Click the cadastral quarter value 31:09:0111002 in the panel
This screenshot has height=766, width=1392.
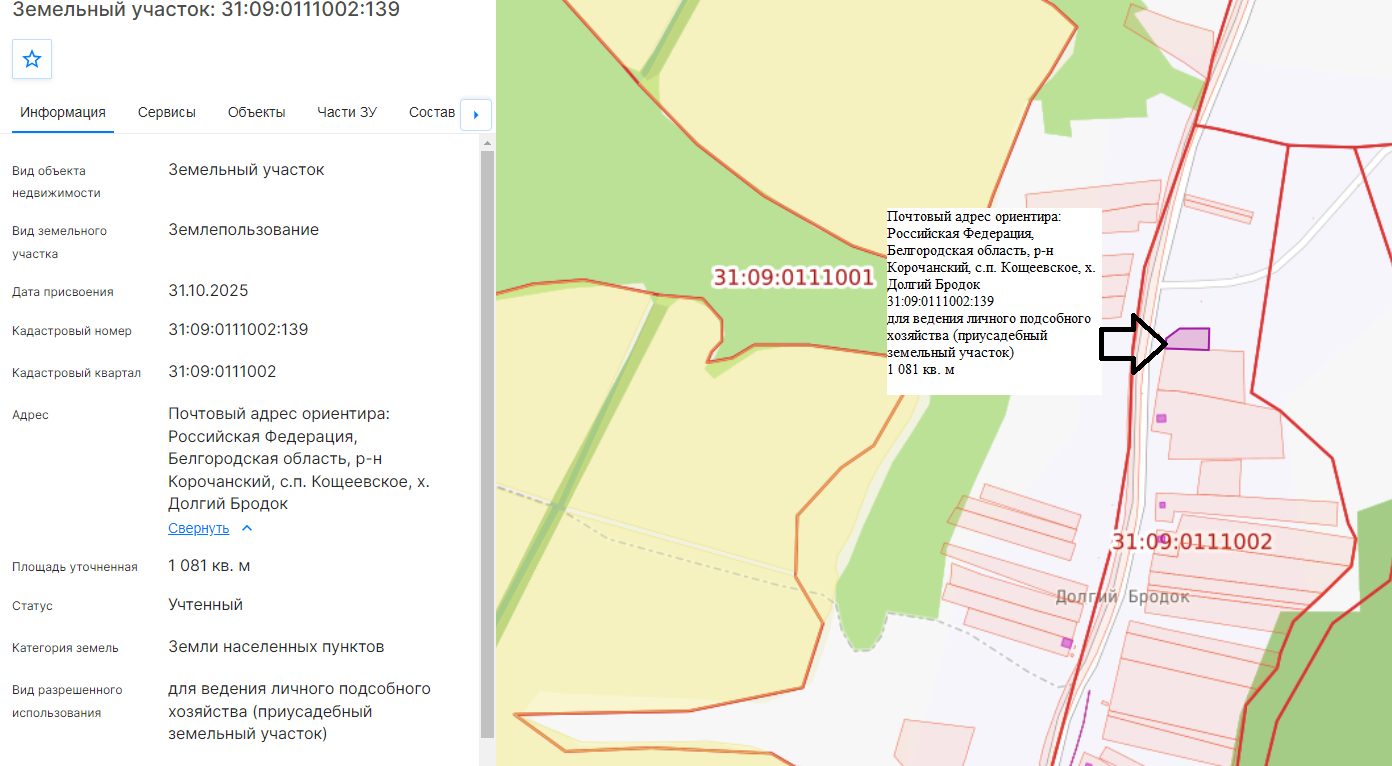coord(222,371)
